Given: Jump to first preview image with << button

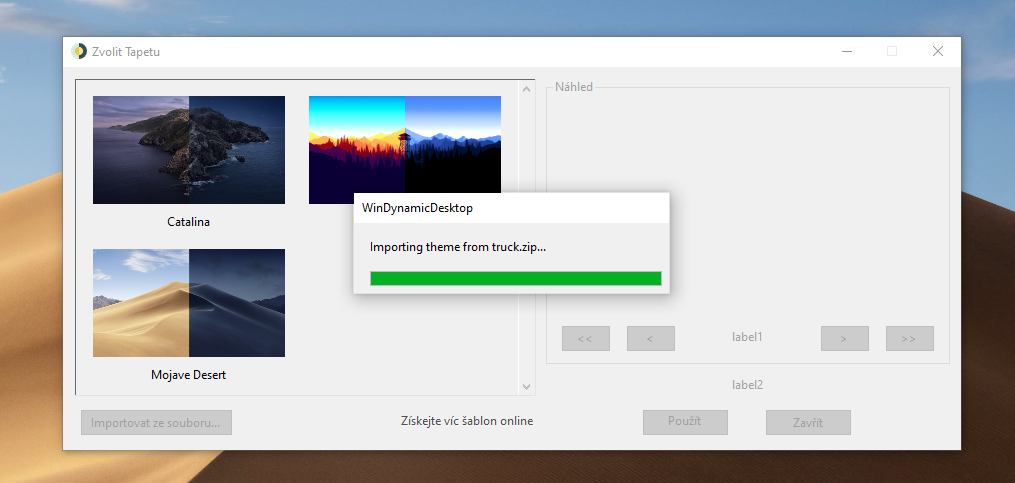Looking at the screenshot, I should pos(586,339).
